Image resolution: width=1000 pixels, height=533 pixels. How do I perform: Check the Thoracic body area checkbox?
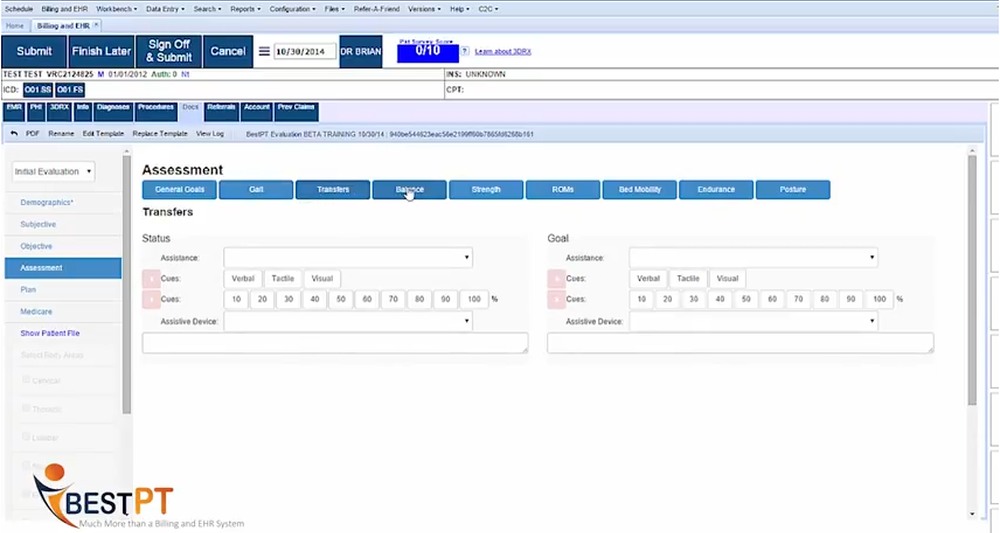26,408
